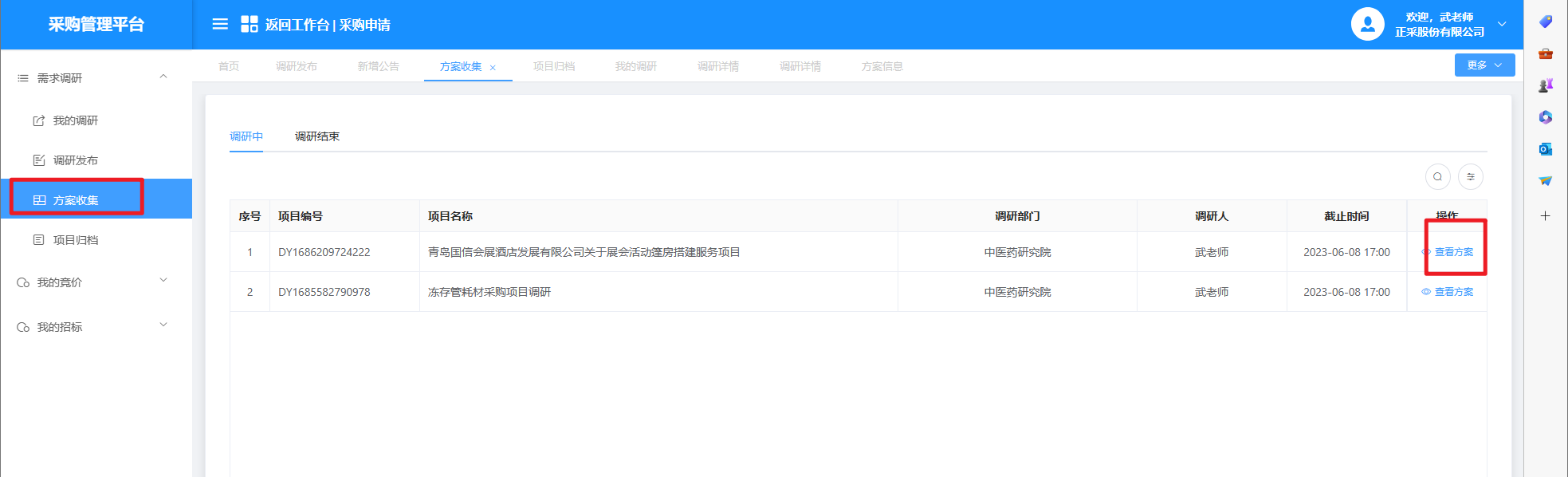Open the chess games sidebar icon
The width and height of the screenshot is (1568, 477).
pyautogui.click(x=1545, y=85)
